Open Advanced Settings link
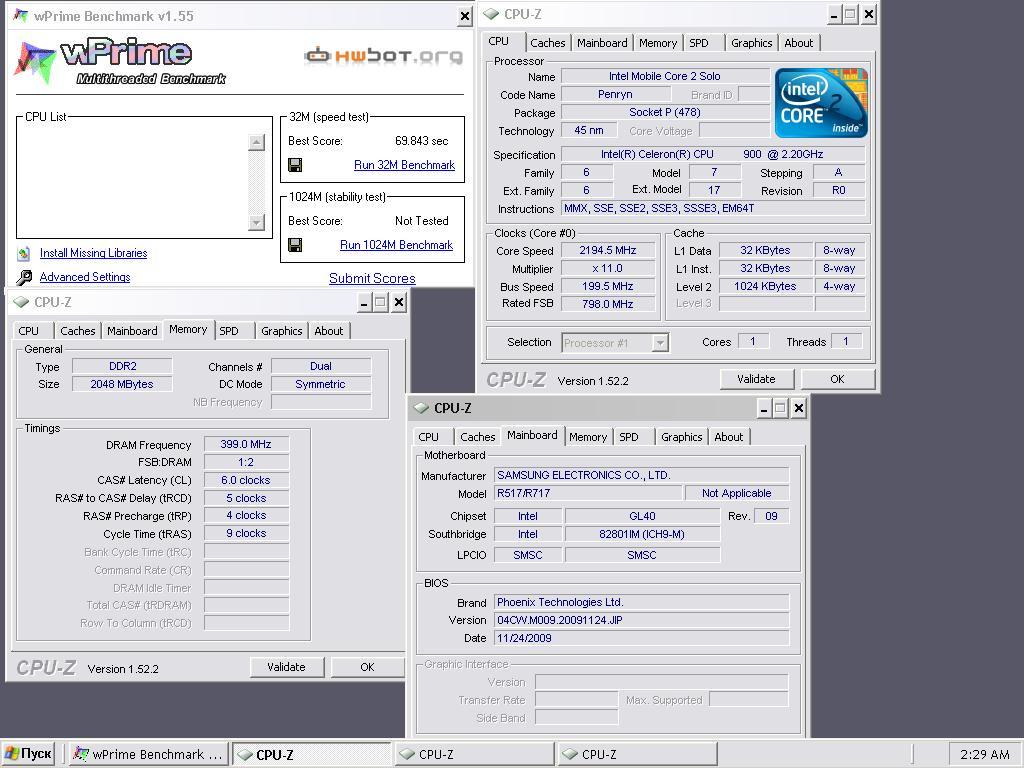Screen dimensions: 1024x768 (x=85, y=278)
